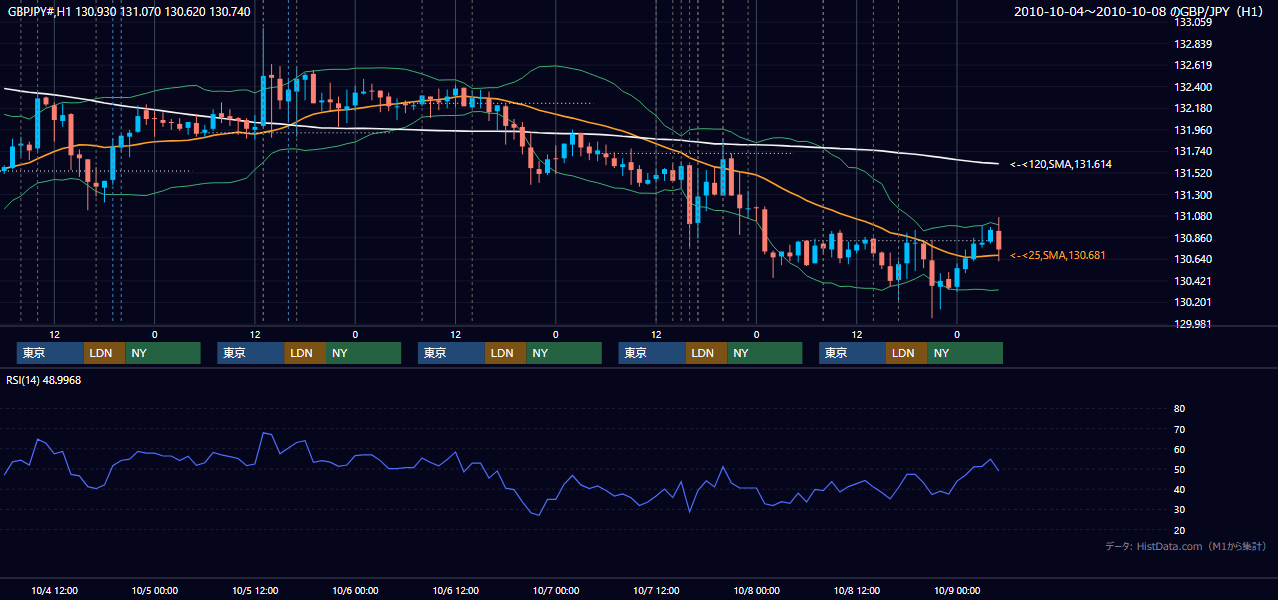The height and width of the screenshot is (600, 1278).
Task: Click the 10/6 12:00 time axis label
Action: coord(456,591)
